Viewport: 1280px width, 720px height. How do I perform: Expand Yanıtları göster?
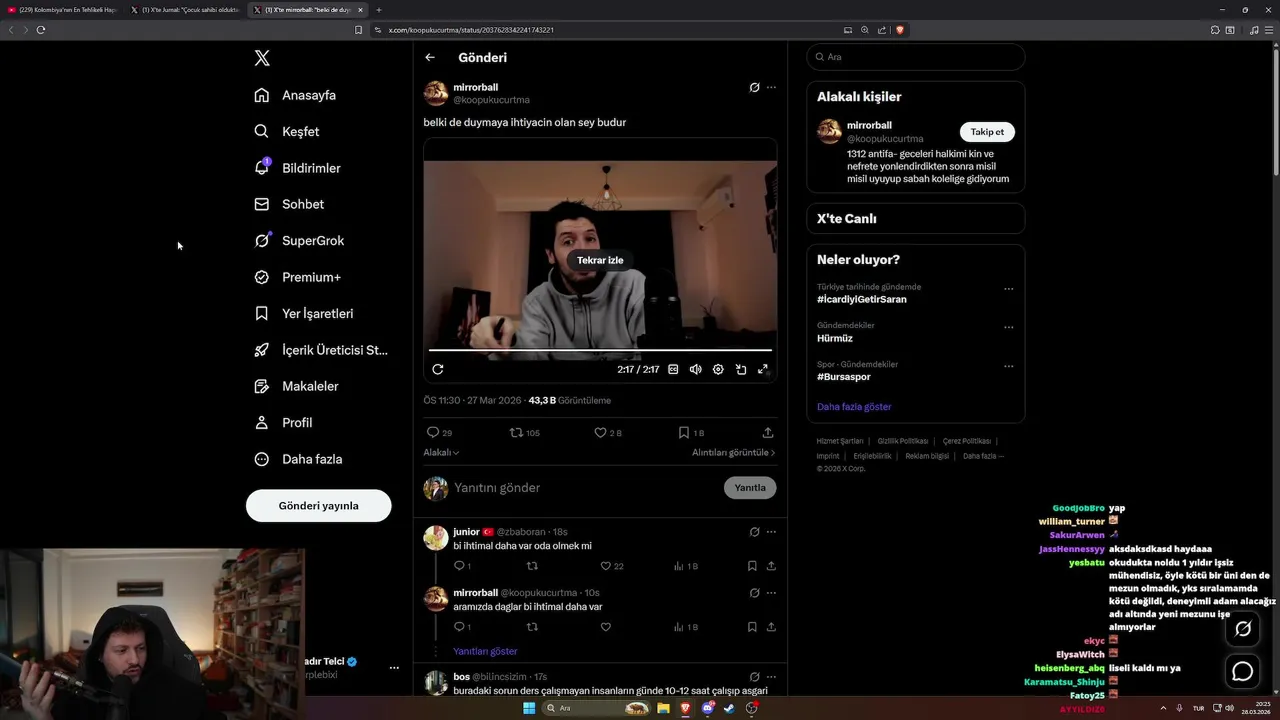click(x=485, y=651)
